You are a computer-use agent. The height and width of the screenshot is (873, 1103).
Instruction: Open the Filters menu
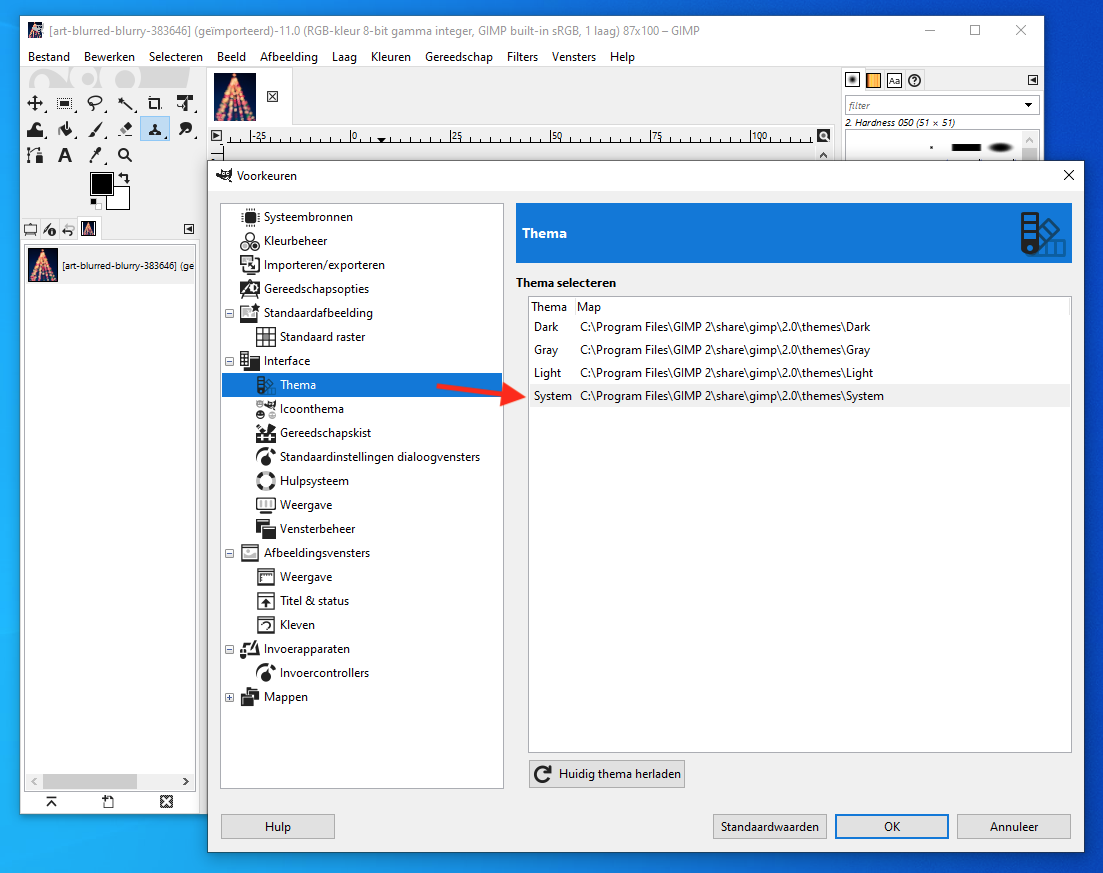tap(522, 57)
